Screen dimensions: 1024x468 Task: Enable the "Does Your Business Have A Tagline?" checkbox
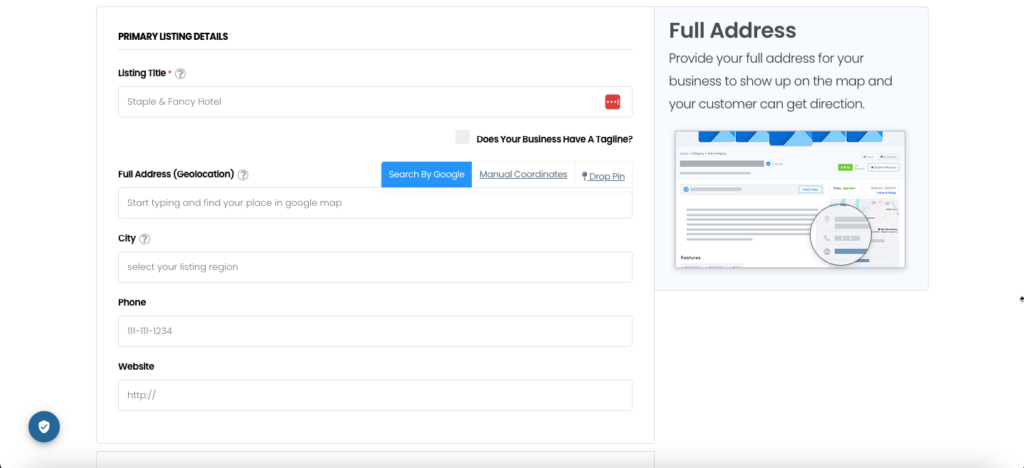[x=462, y=138]
